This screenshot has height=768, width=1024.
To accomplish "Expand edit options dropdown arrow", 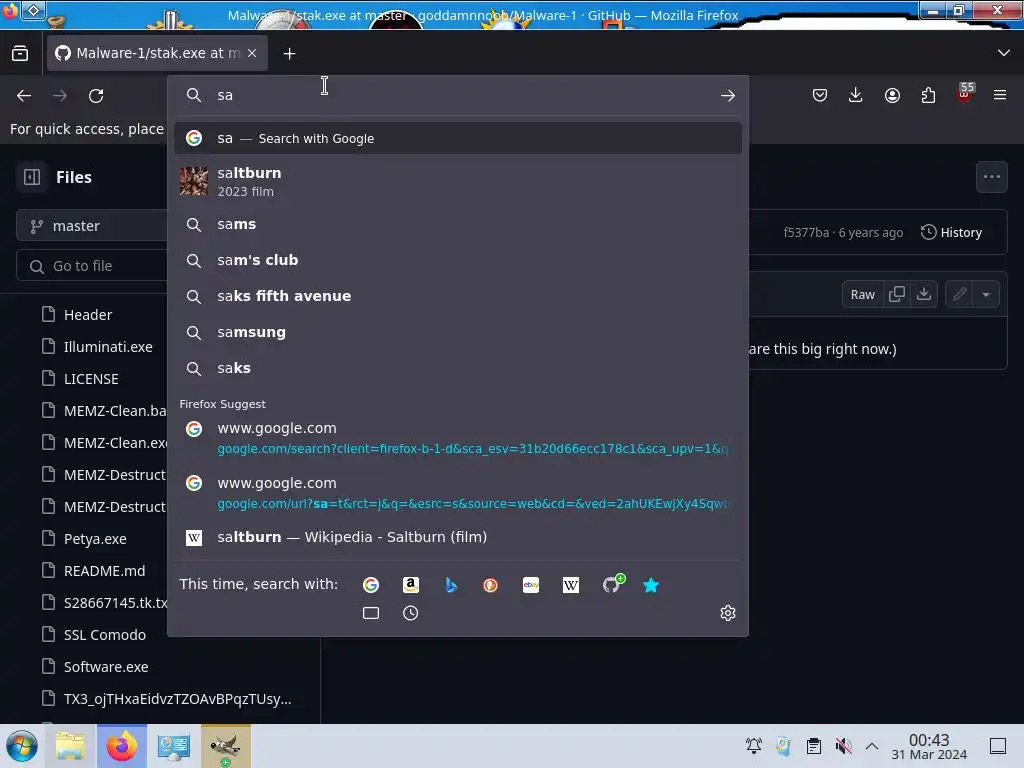I will click(x=986, y=295).
